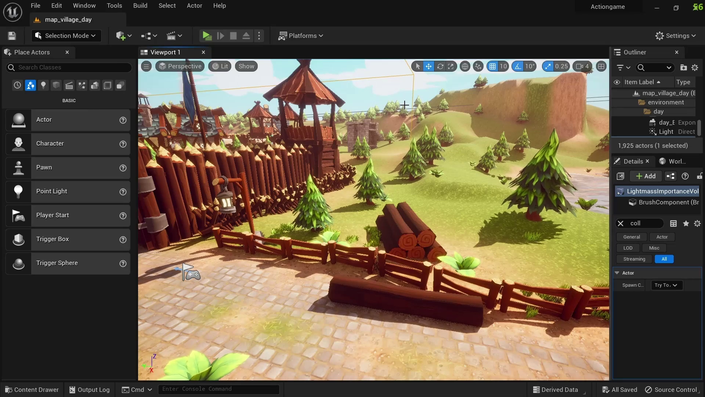This screenshot has height=397, width=705.
Task: Open the Blueprints toolbar dropdown
Action: (149, 36)
